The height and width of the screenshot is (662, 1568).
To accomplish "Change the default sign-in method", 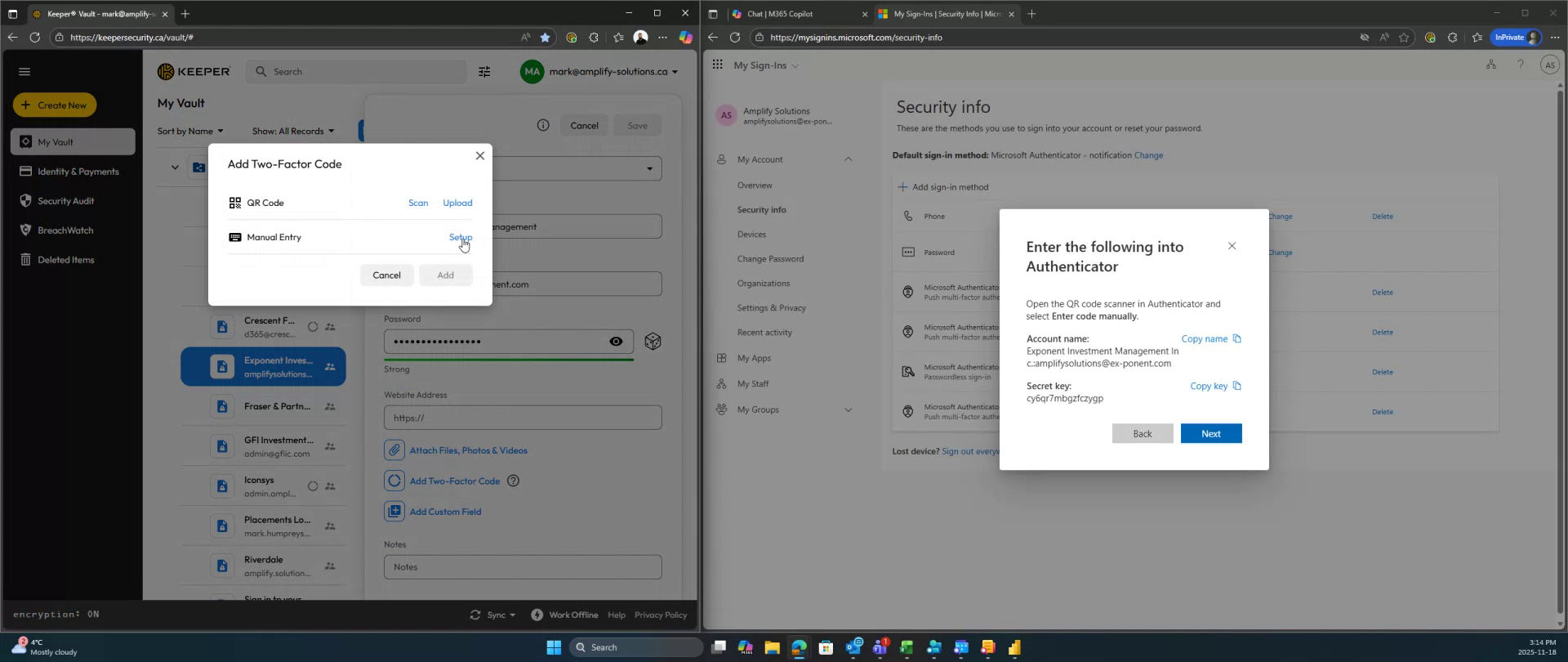I will coord(1148,155).
